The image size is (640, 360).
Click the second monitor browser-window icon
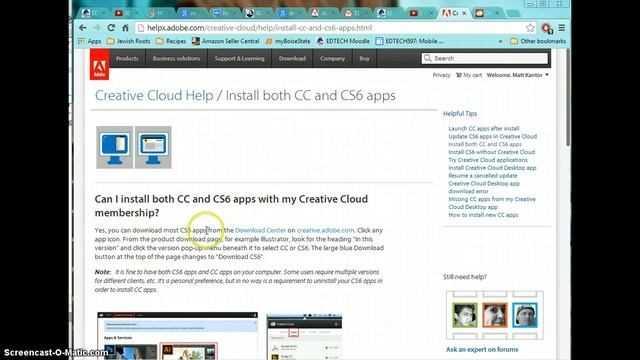click(153, 147)
